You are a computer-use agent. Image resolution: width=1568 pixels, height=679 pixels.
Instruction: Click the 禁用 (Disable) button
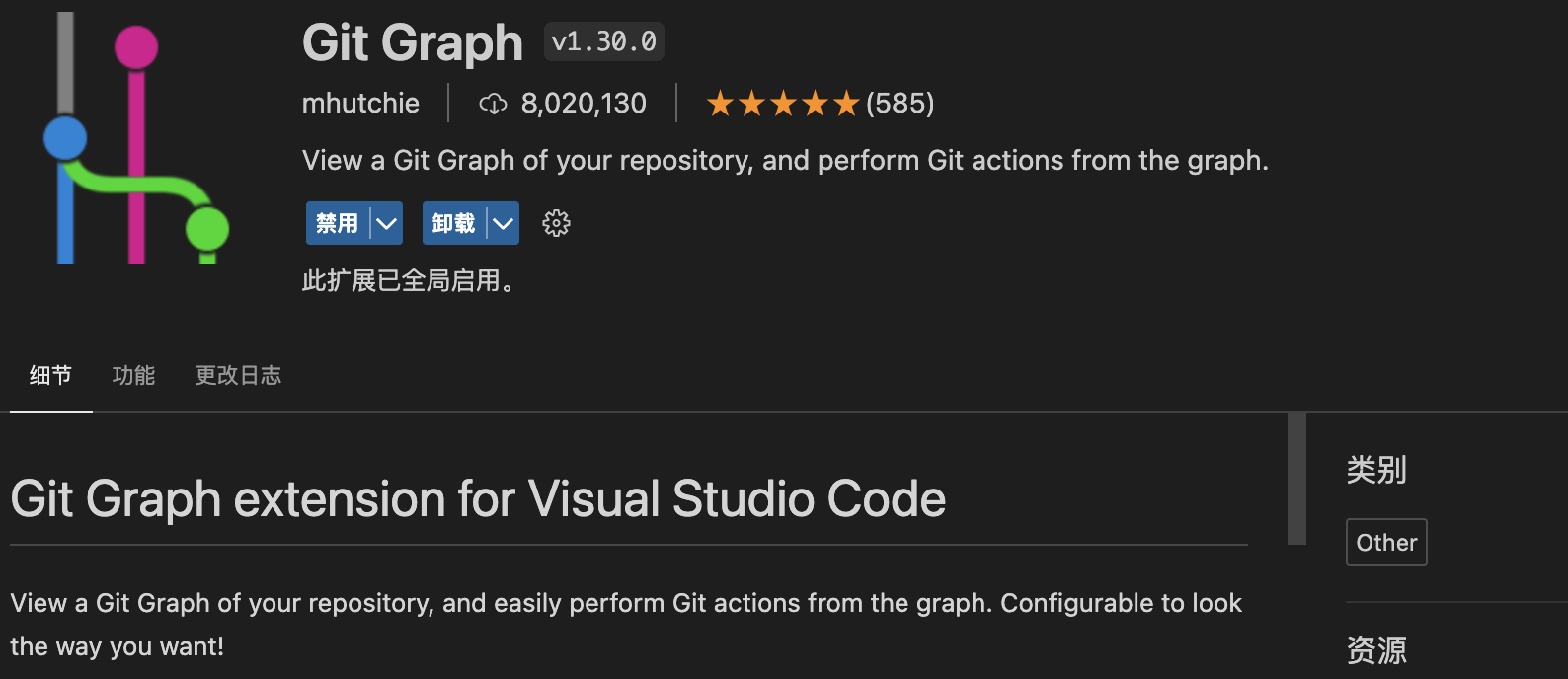click(338, 223)
